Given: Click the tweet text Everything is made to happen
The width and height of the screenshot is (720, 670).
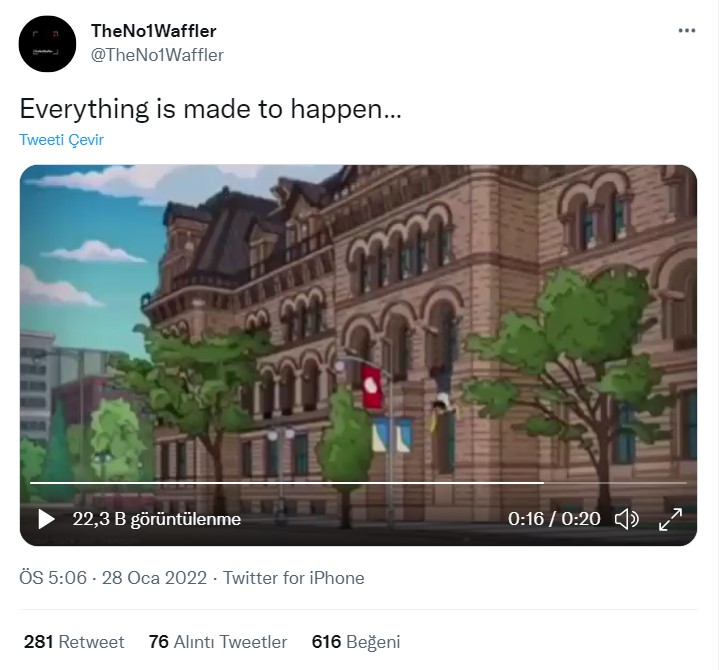Looking at the screenshot, I should 210,109.
